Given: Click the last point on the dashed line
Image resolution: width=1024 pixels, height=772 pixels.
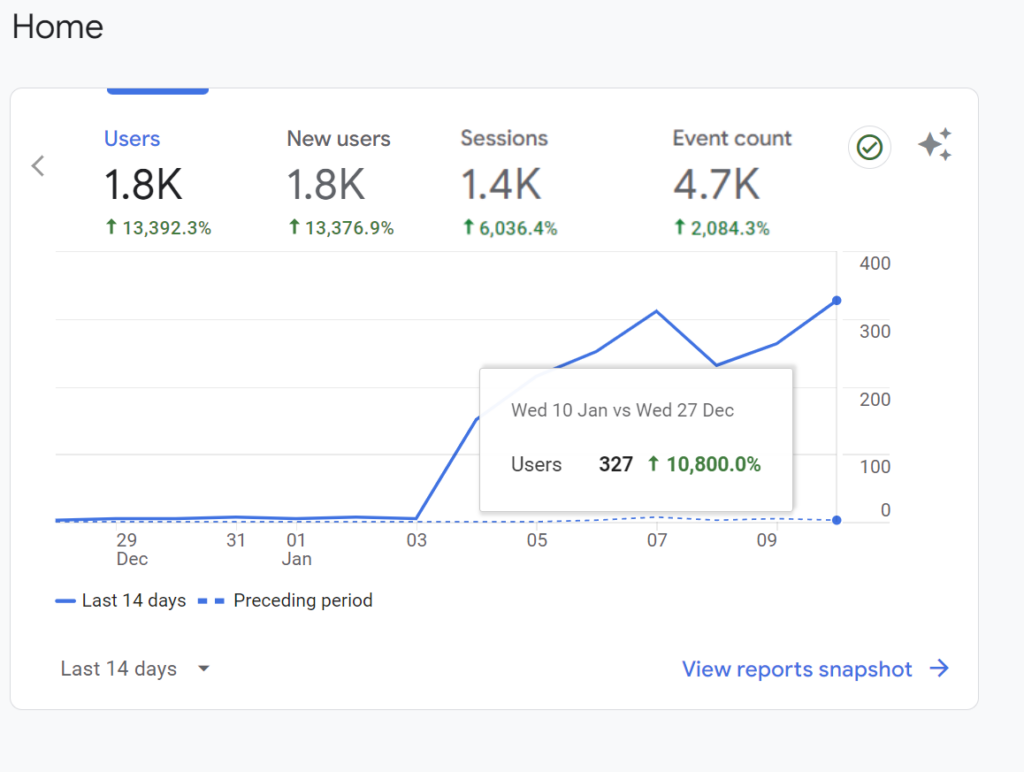Looking at the screenshot, I should point(836,520).
